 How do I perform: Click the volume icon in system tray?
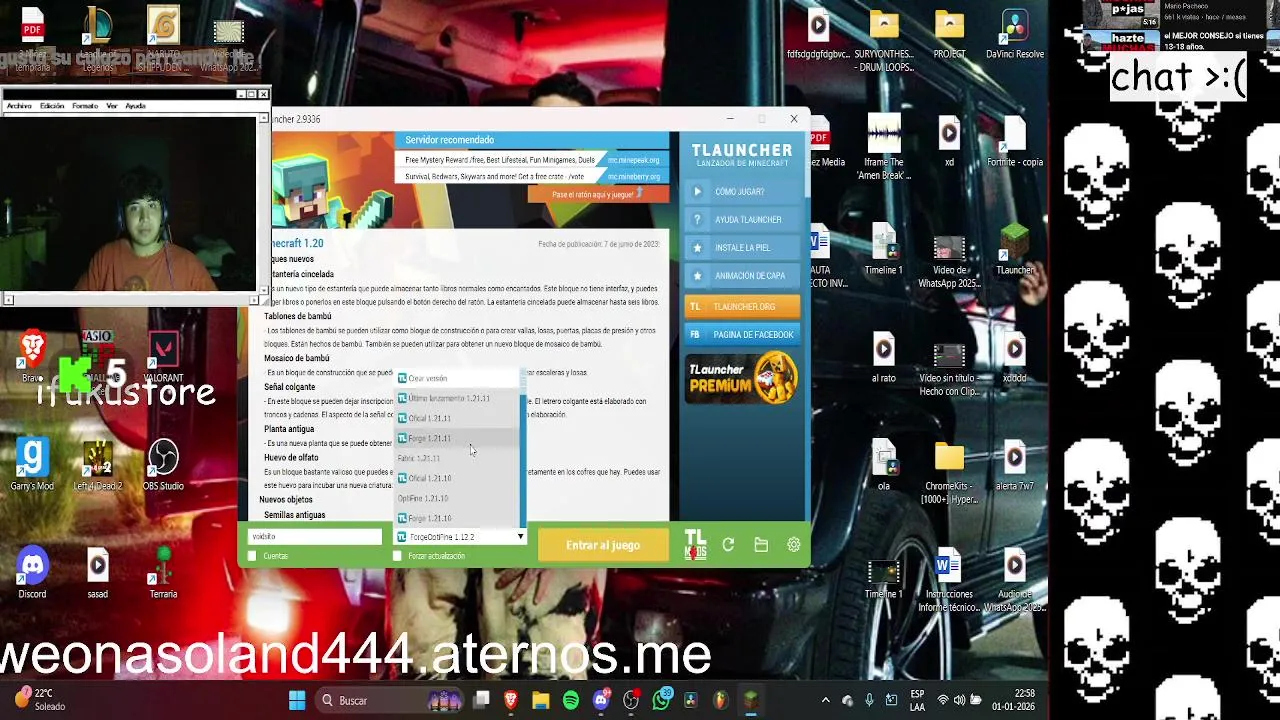[x=959, y=700]
